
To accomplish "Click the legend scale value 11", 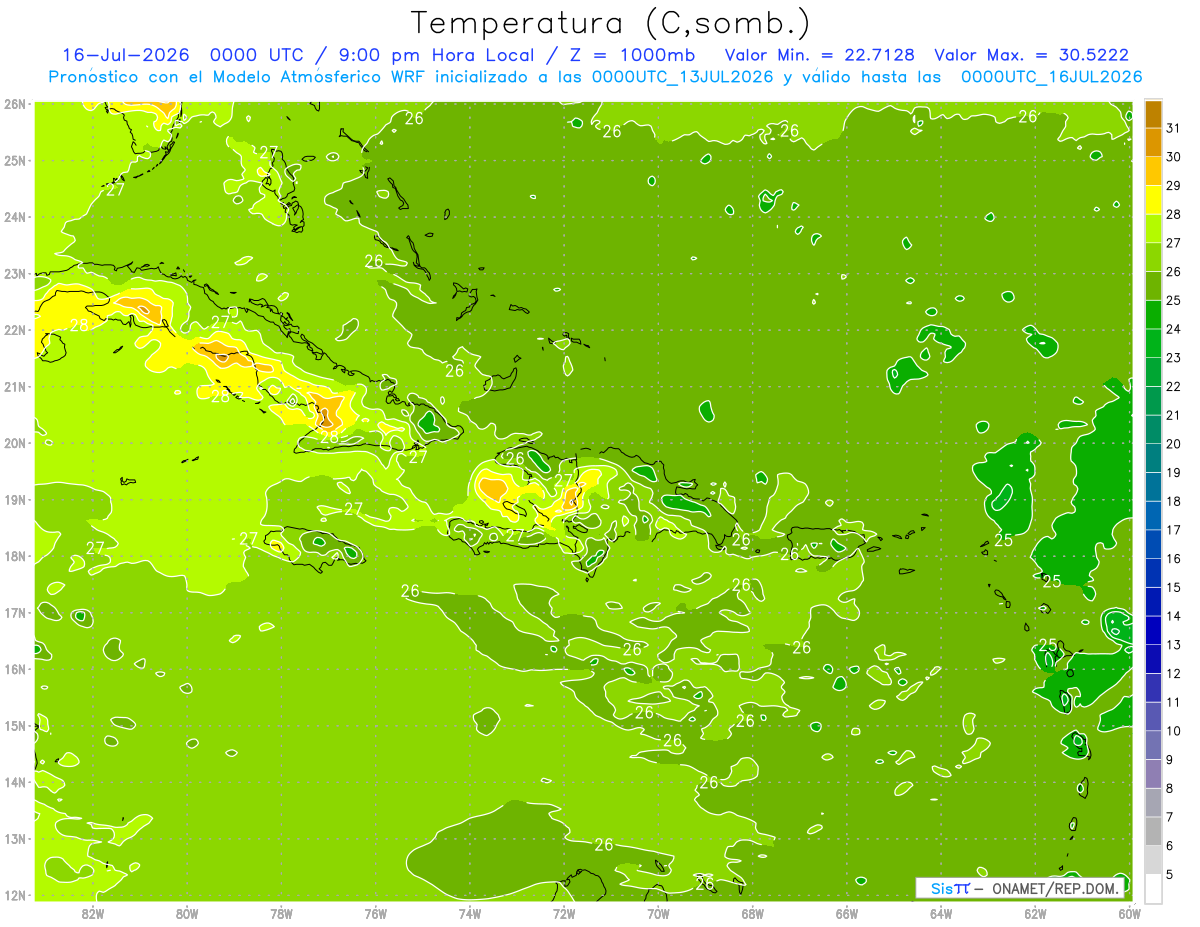I will point(1173,702).
